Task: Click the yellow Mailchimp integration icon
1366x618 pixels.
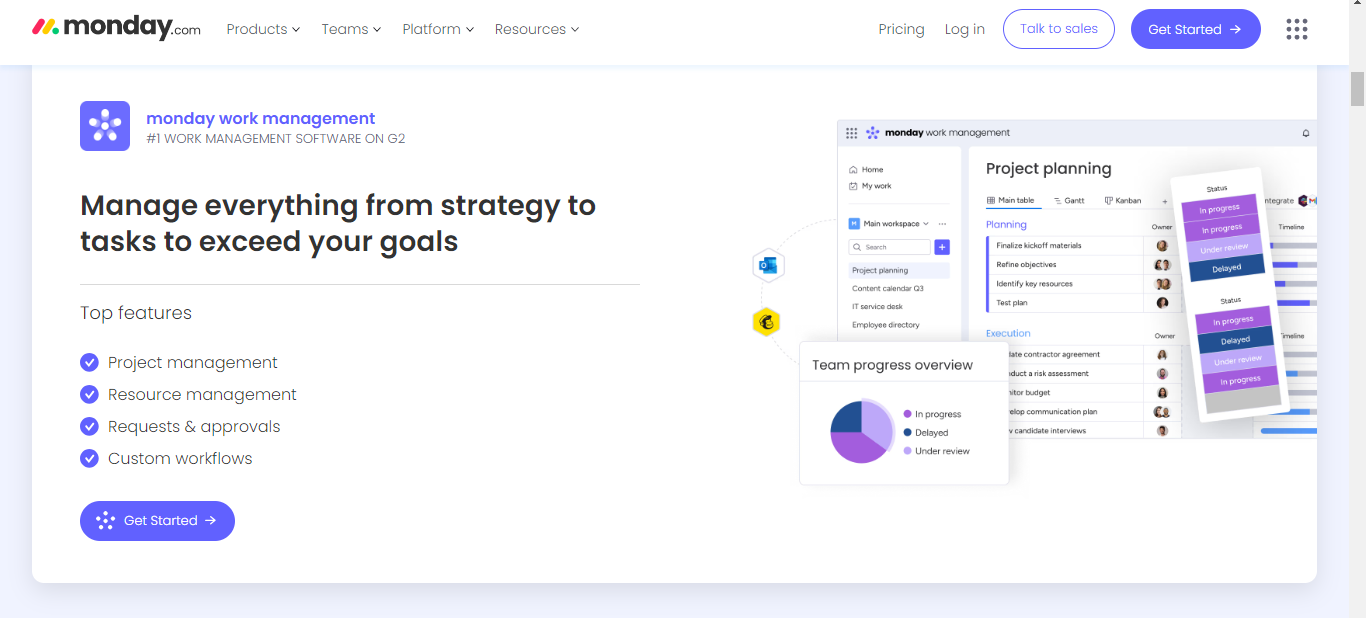Action: pyautogui.click(x=767, y=322)
